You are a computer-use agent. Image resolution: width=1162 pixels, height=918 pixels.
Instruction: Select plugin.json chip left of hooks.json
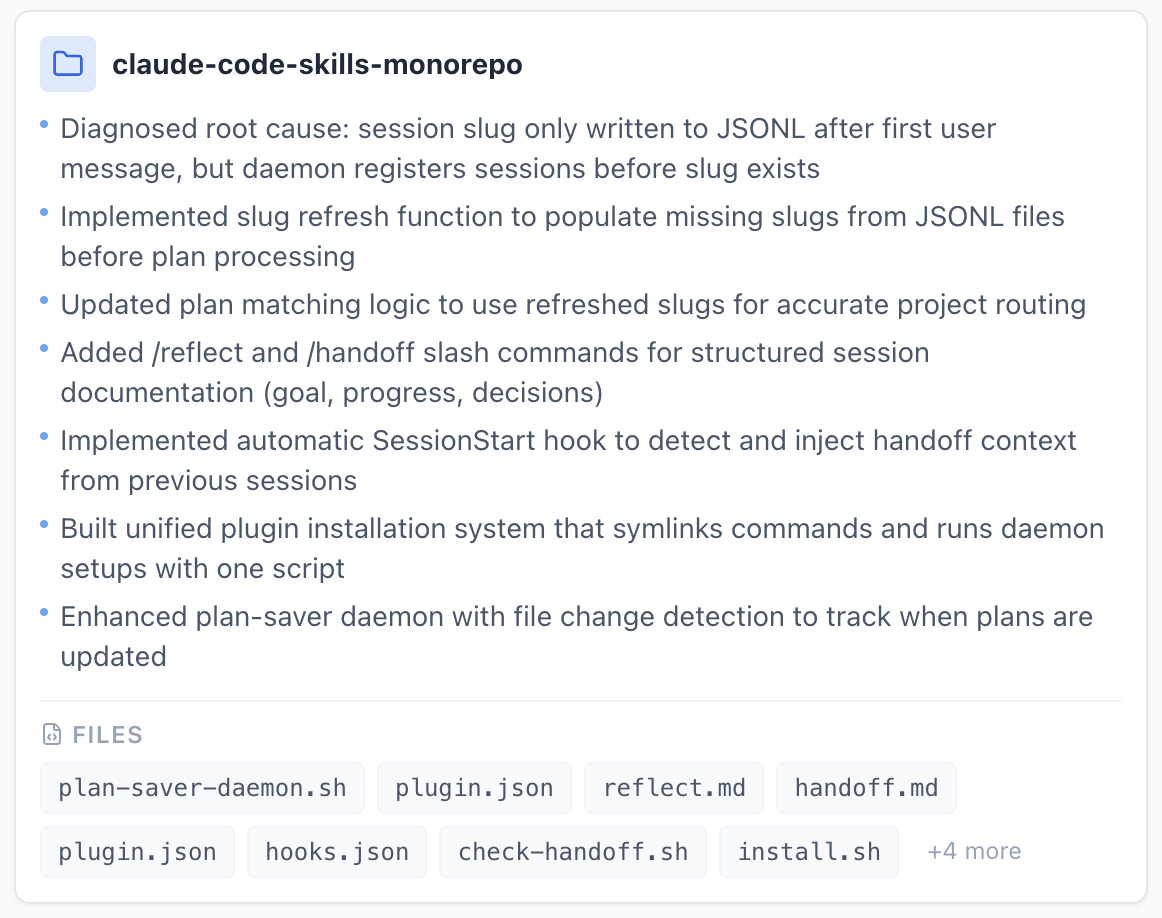pos(137,852)
